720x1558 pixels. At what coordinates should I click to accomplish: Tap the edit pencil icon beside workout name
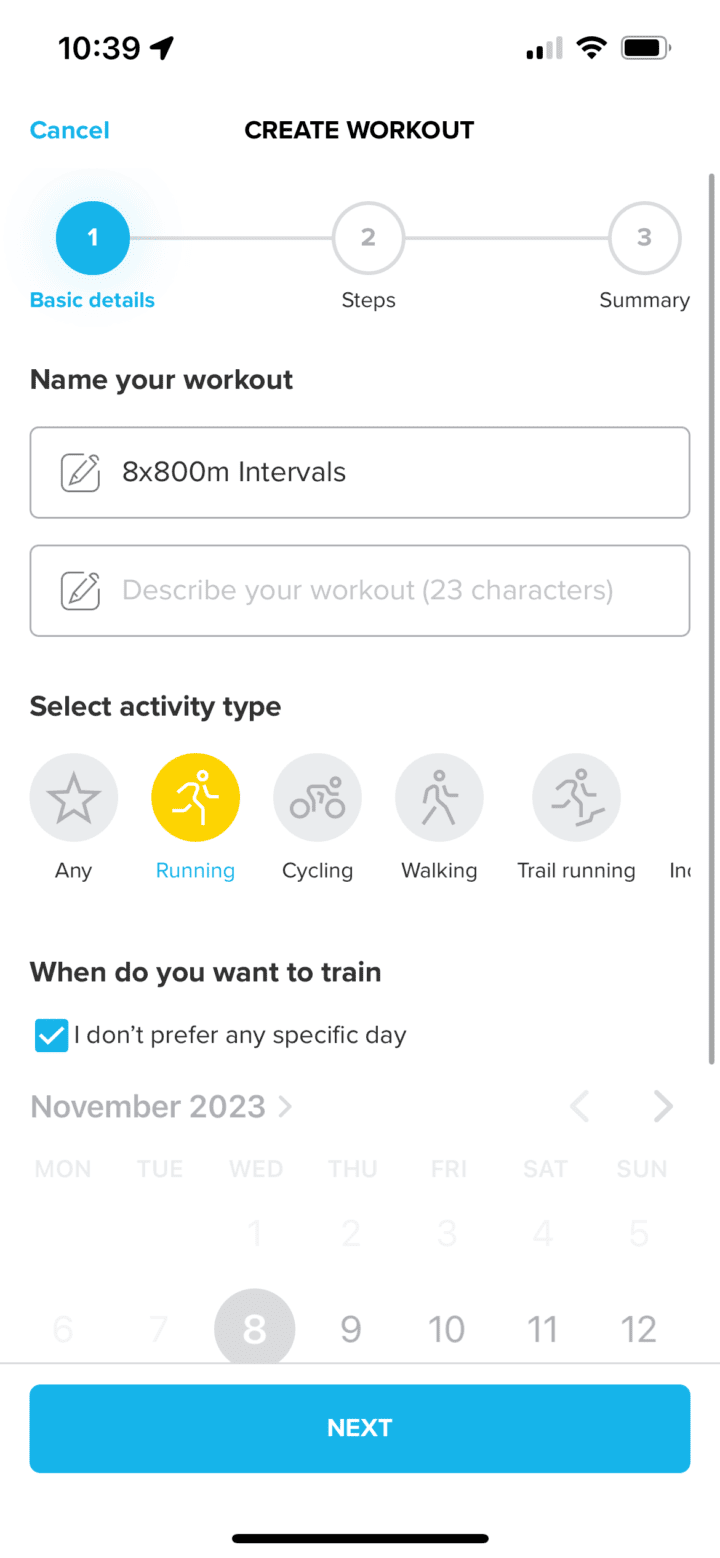80,472
